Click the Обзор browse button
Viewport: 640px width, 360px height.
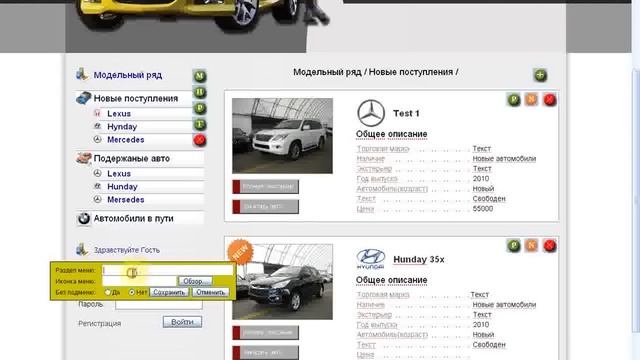click(195, 281)
